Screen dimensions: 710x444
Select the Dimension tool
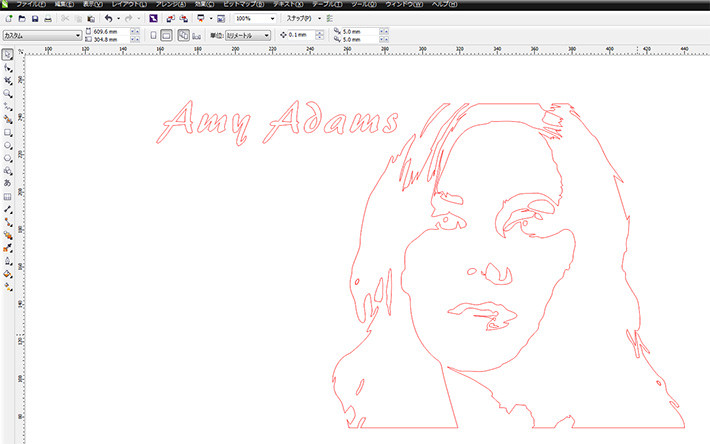click(8, 210)
